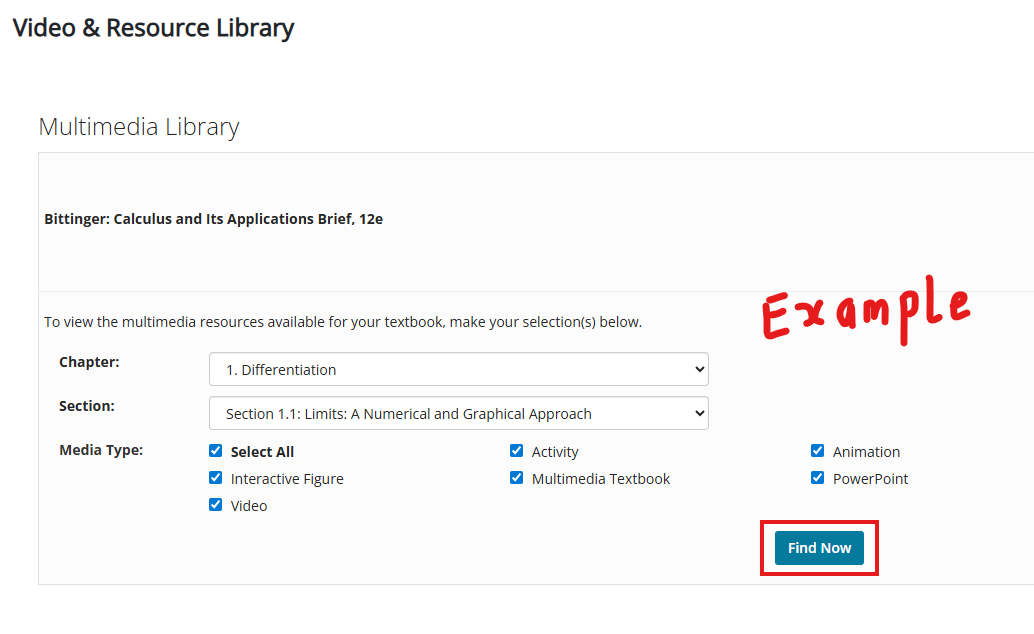This screenshot has height=634, width=1034.
Task: Uncheck the Multimedia Textbook checkbox
Action: (x=516, y=477)
